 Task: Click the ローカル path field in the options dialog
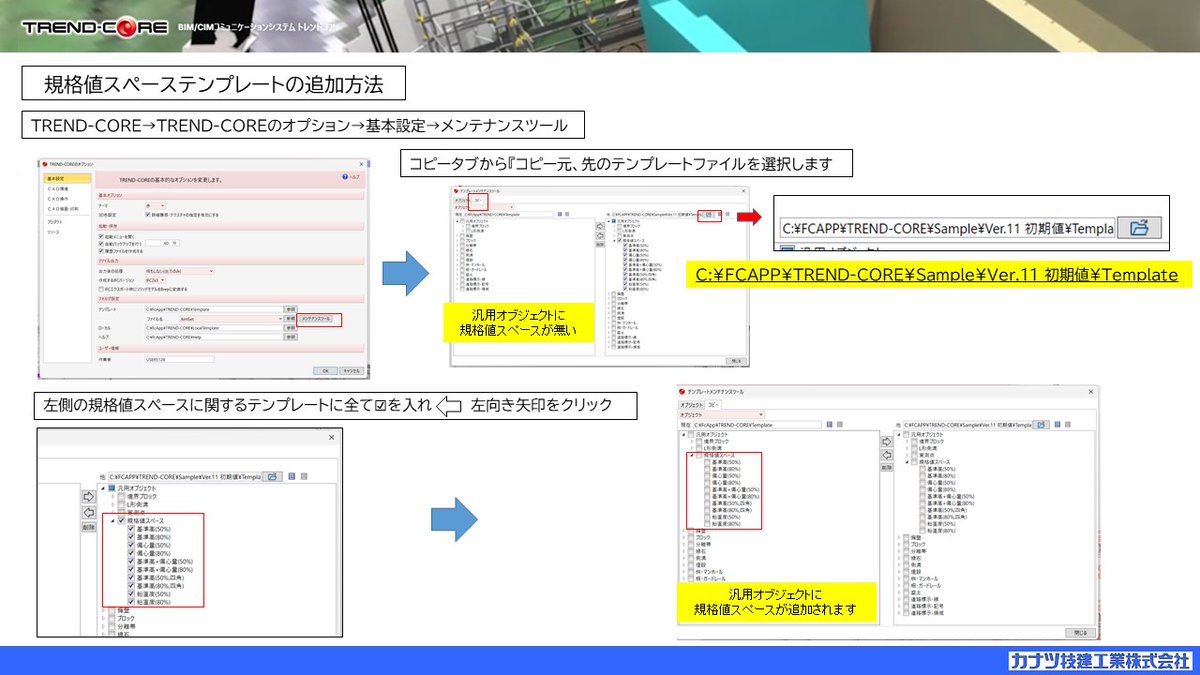tap(214, 328)
